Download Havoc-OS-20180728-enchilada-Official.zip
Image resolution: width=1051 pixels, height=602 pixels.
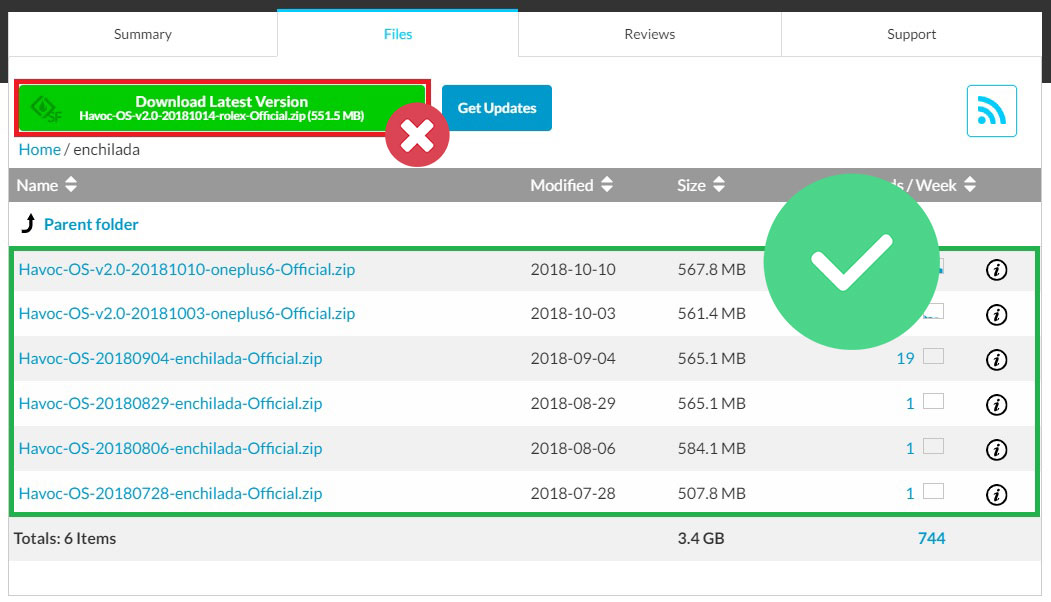170,493
